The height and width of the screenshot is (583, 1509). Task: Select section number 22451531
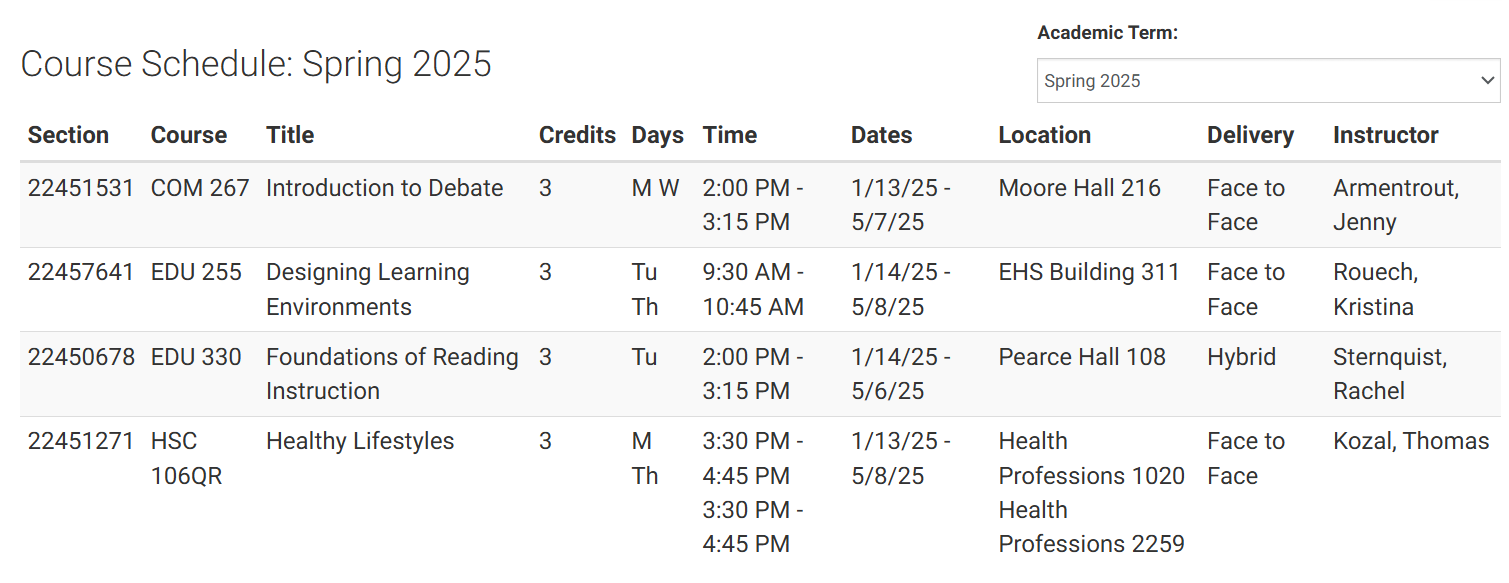pos(81,188)
